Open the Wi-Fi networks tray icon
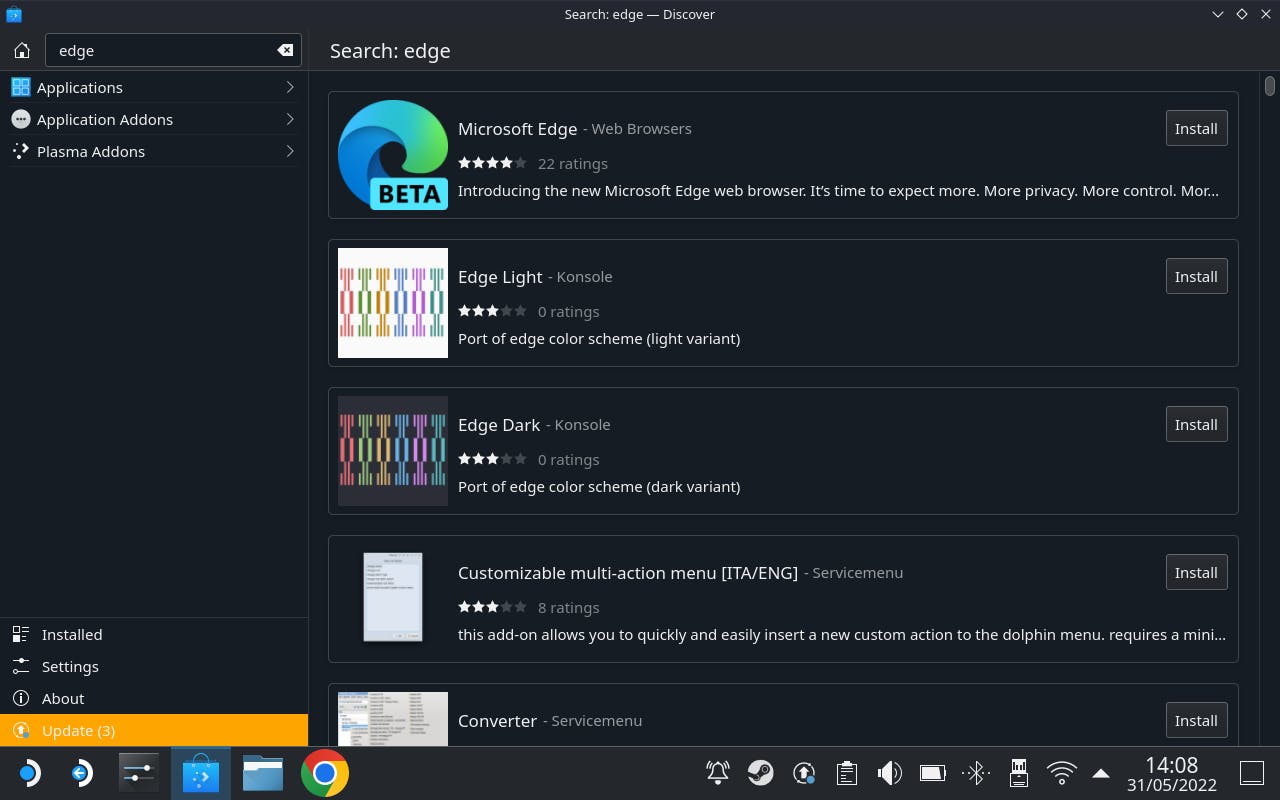 [x=1061, y=773]
